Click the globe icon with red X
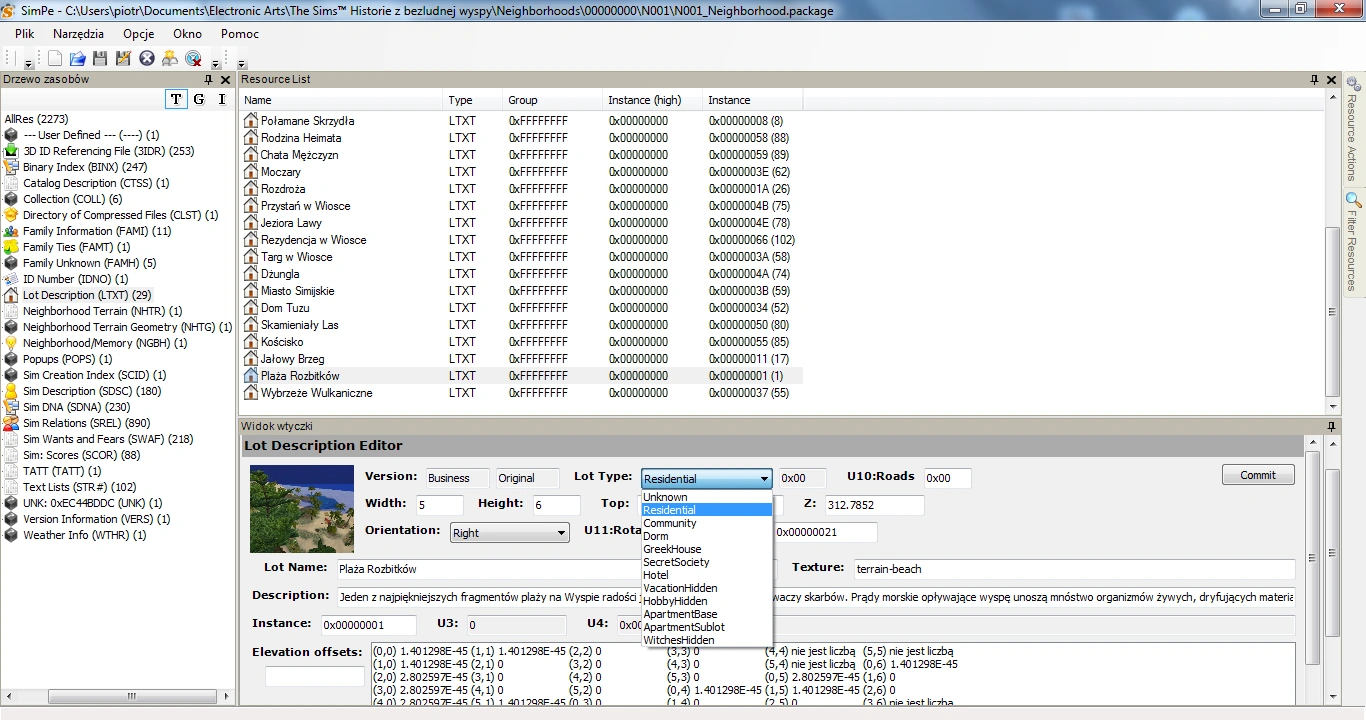1366x720 pixels. (193, 59)
